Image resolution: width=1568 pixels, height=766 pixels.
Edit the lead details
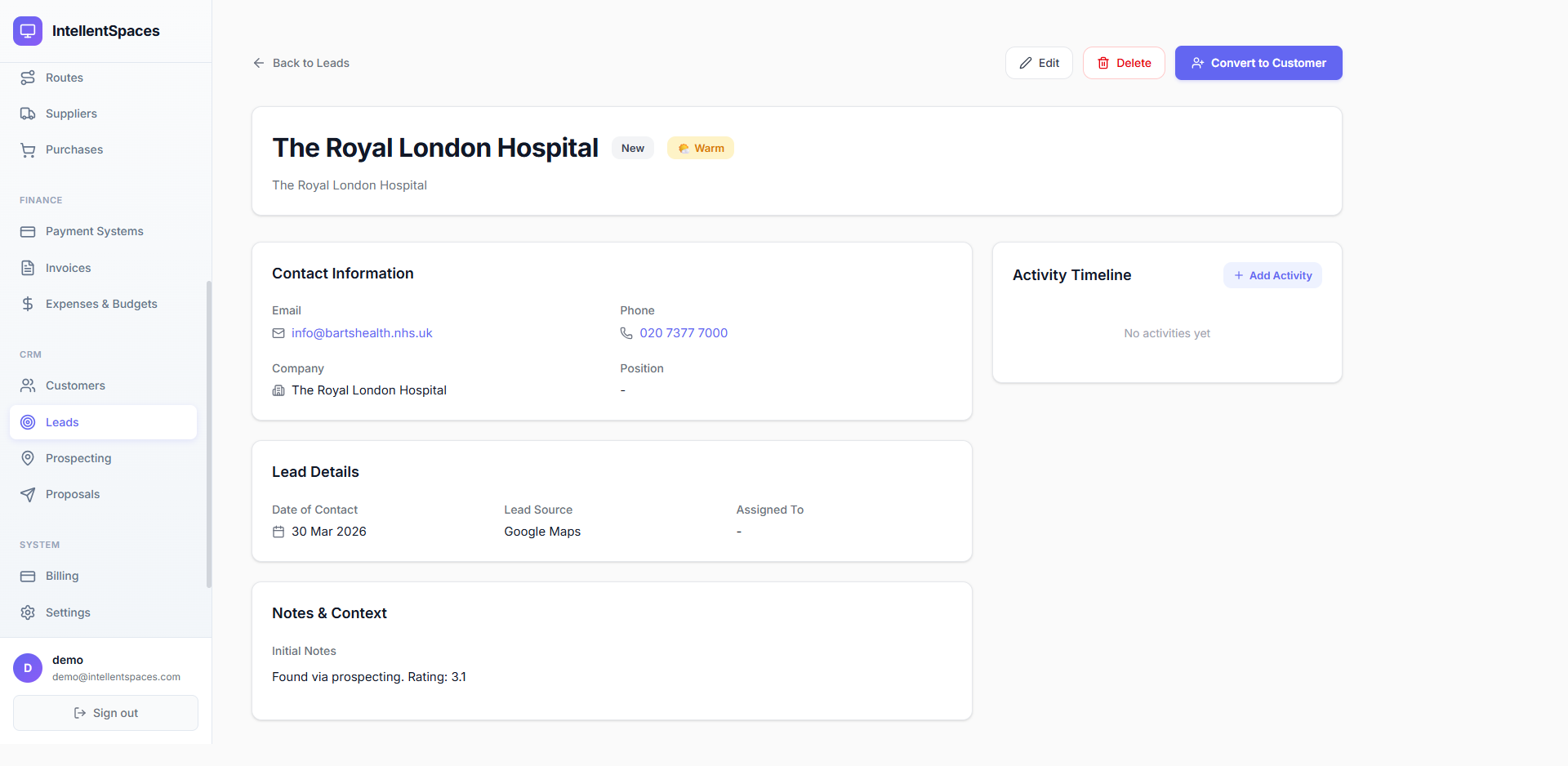1039,63
